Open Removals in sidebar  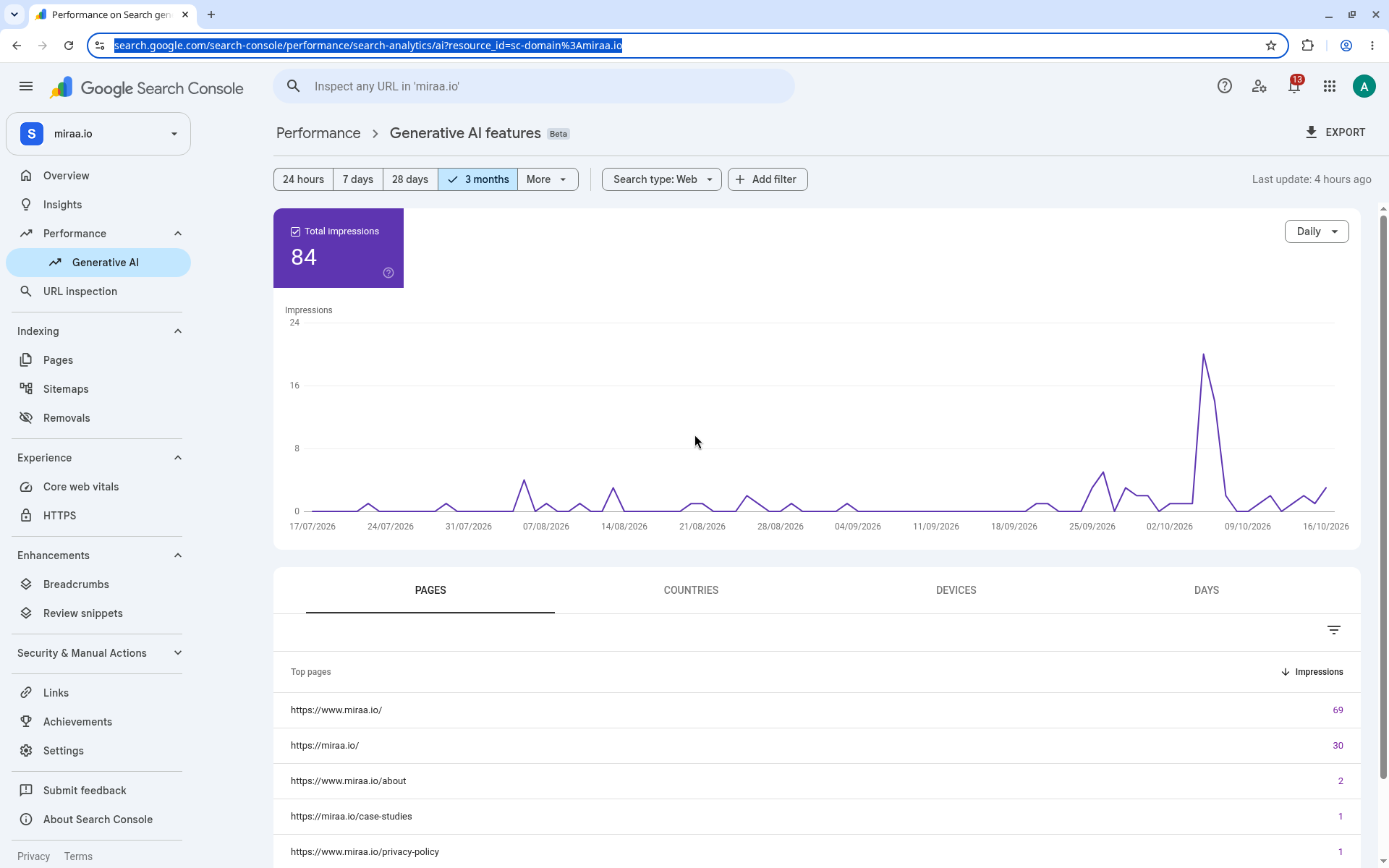[x=98, y=418]
